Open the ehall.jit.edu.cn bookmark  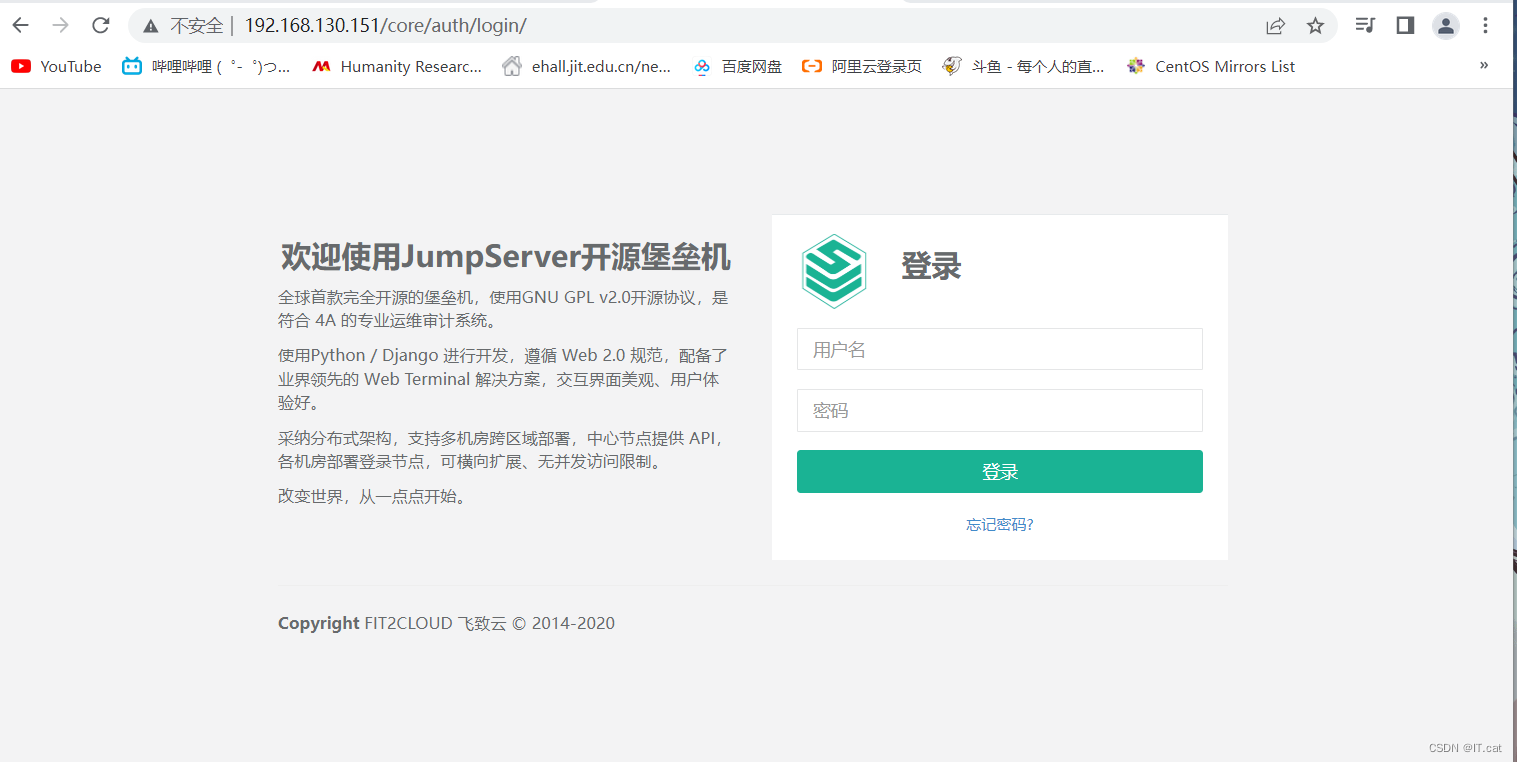point(587,66)
